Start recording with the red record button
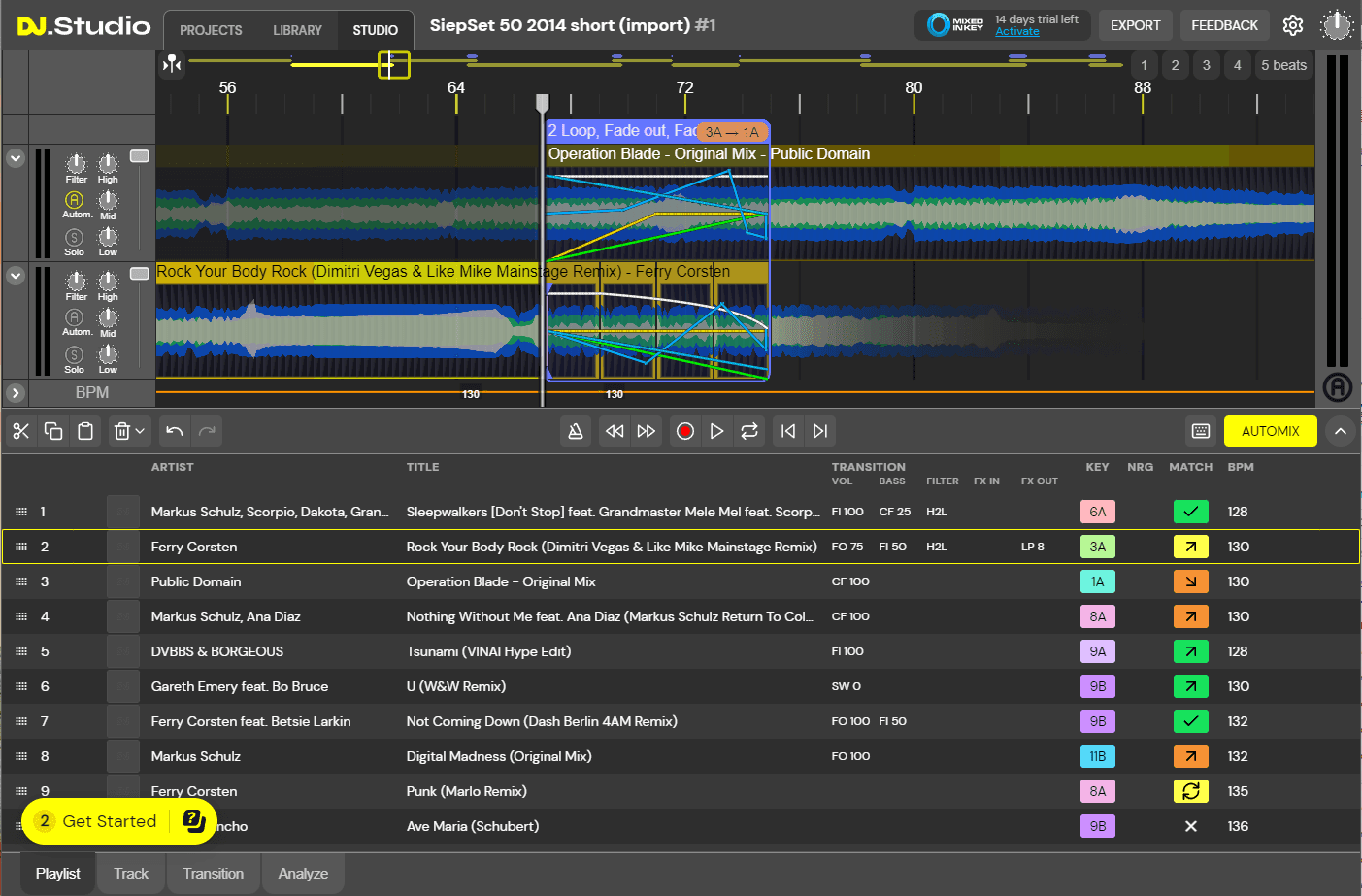The width and height of the screenshot is (1362, 896). click(x=685, y=431)
